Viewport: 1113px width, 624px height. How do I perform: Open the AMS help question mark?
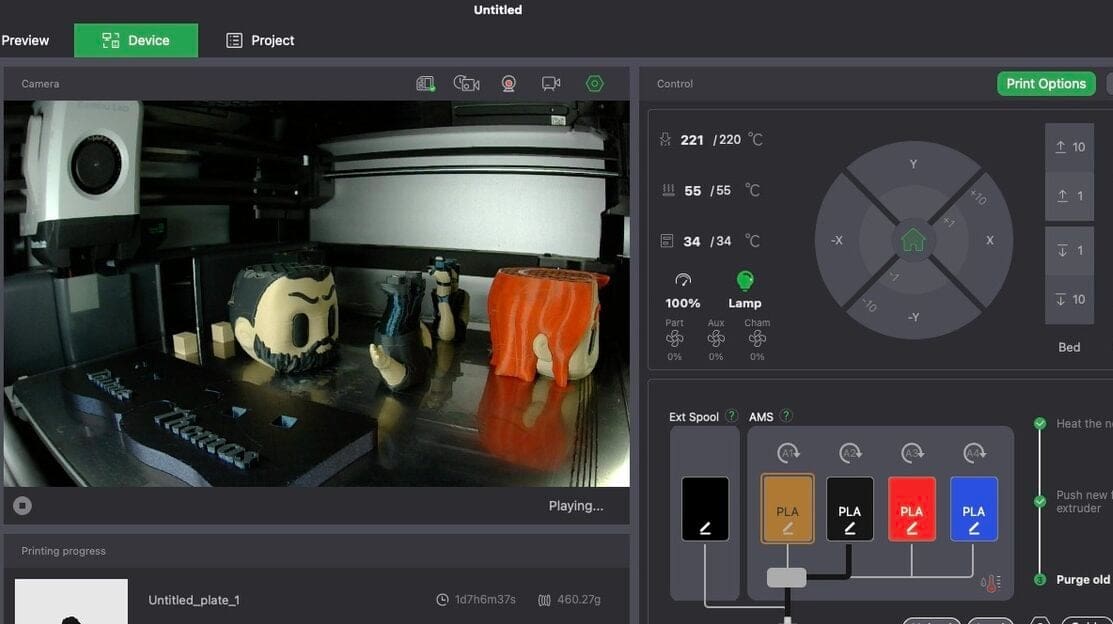point(786,416)
